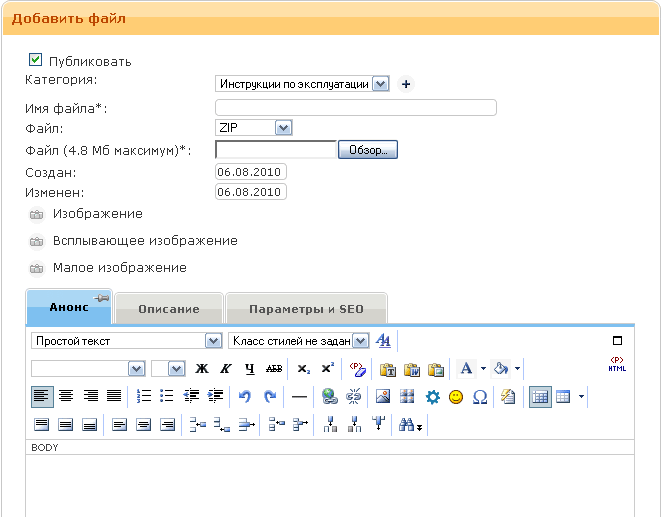Open the smiley emoticon picker
Viewport: 661px width, 517px height.
(456, 397)
